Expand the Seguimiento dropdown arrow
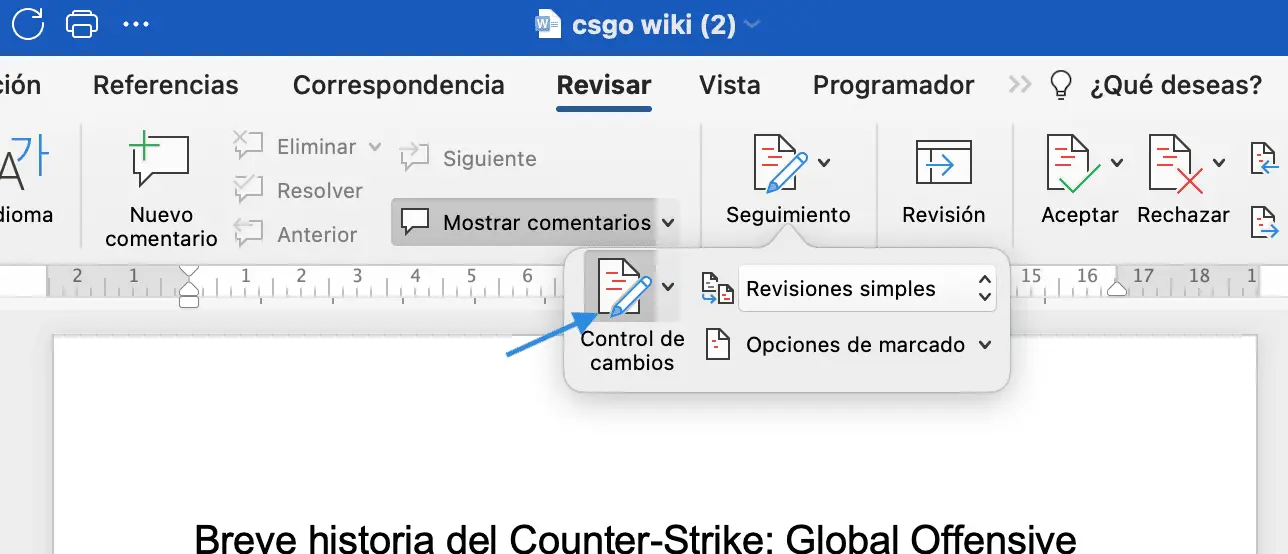The image size is (1288, 554). point(824,163)
